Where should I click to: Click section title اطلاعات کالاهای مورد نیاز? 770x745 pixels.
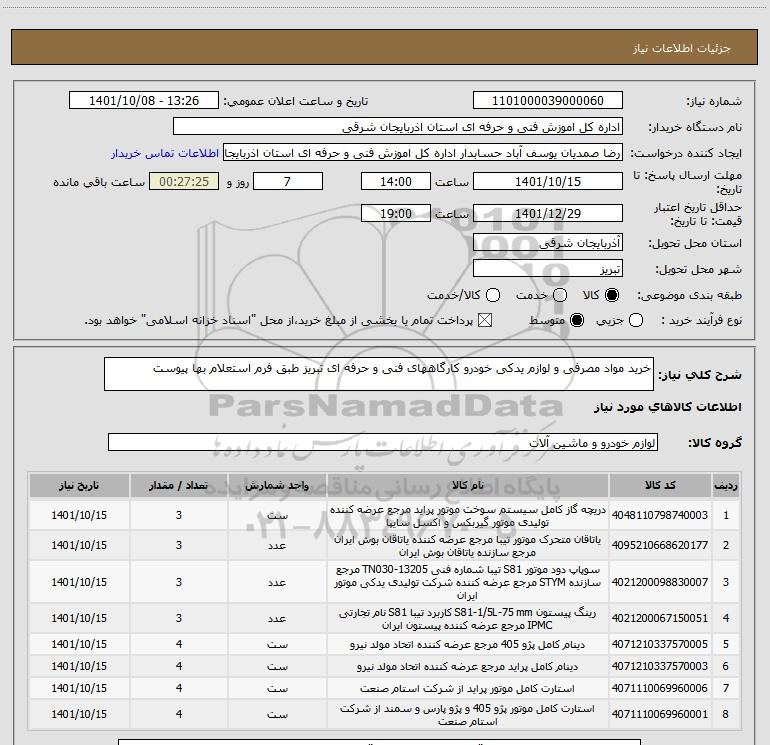668,407
